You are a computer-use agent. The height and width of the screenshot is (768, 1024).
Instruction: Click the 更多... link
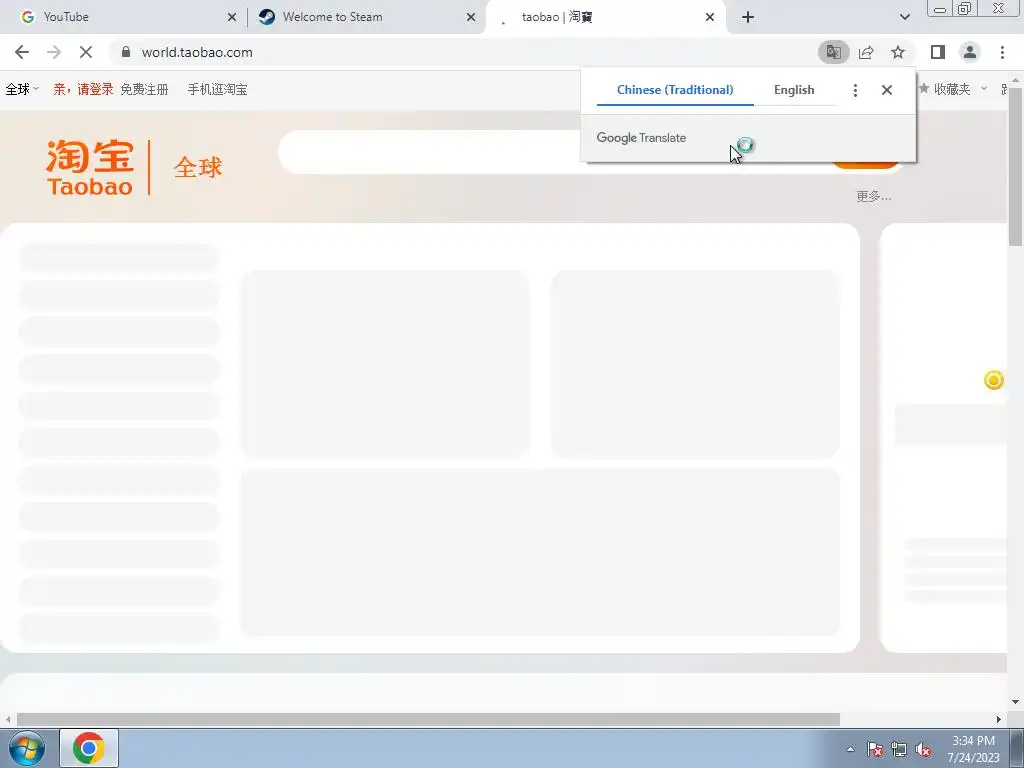tap(874, 196)
